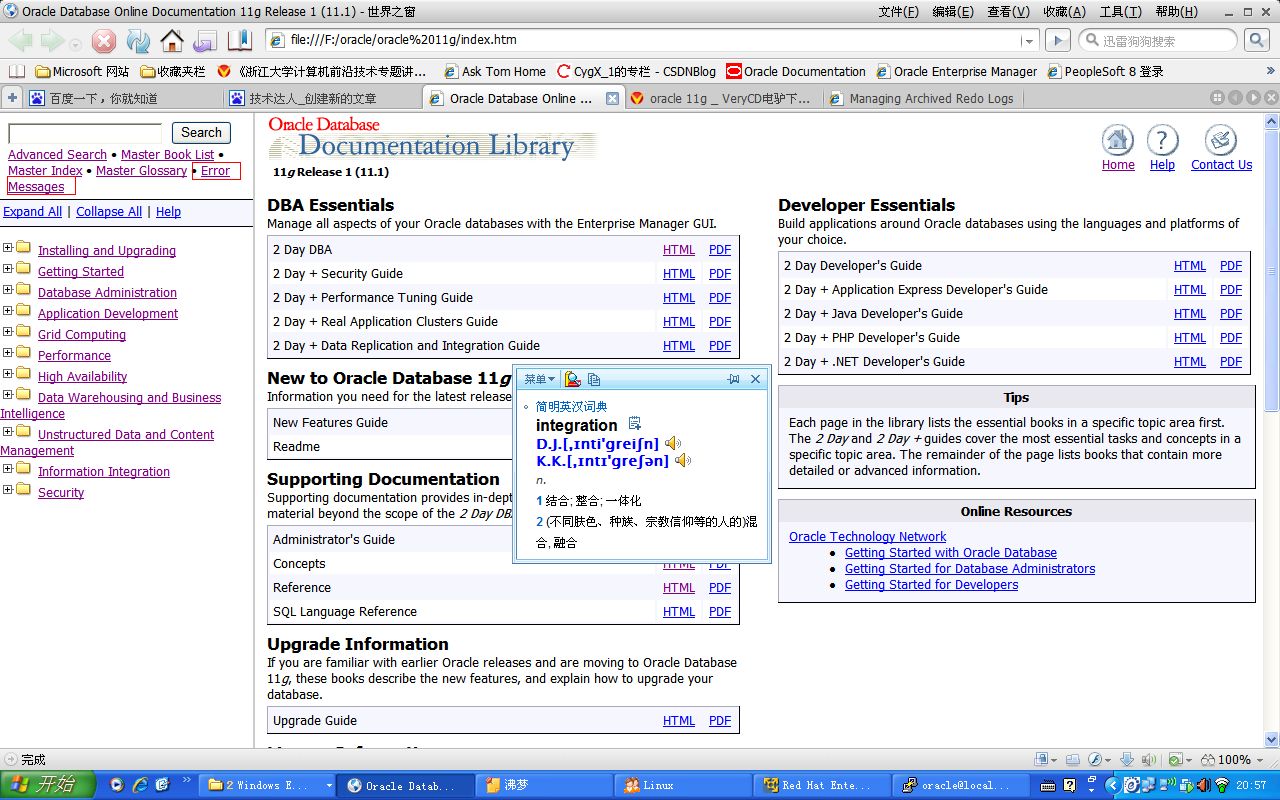Screen dimensions: 1280x800
Task: Click the browser address bar URL
Action: tap(650, 41)
